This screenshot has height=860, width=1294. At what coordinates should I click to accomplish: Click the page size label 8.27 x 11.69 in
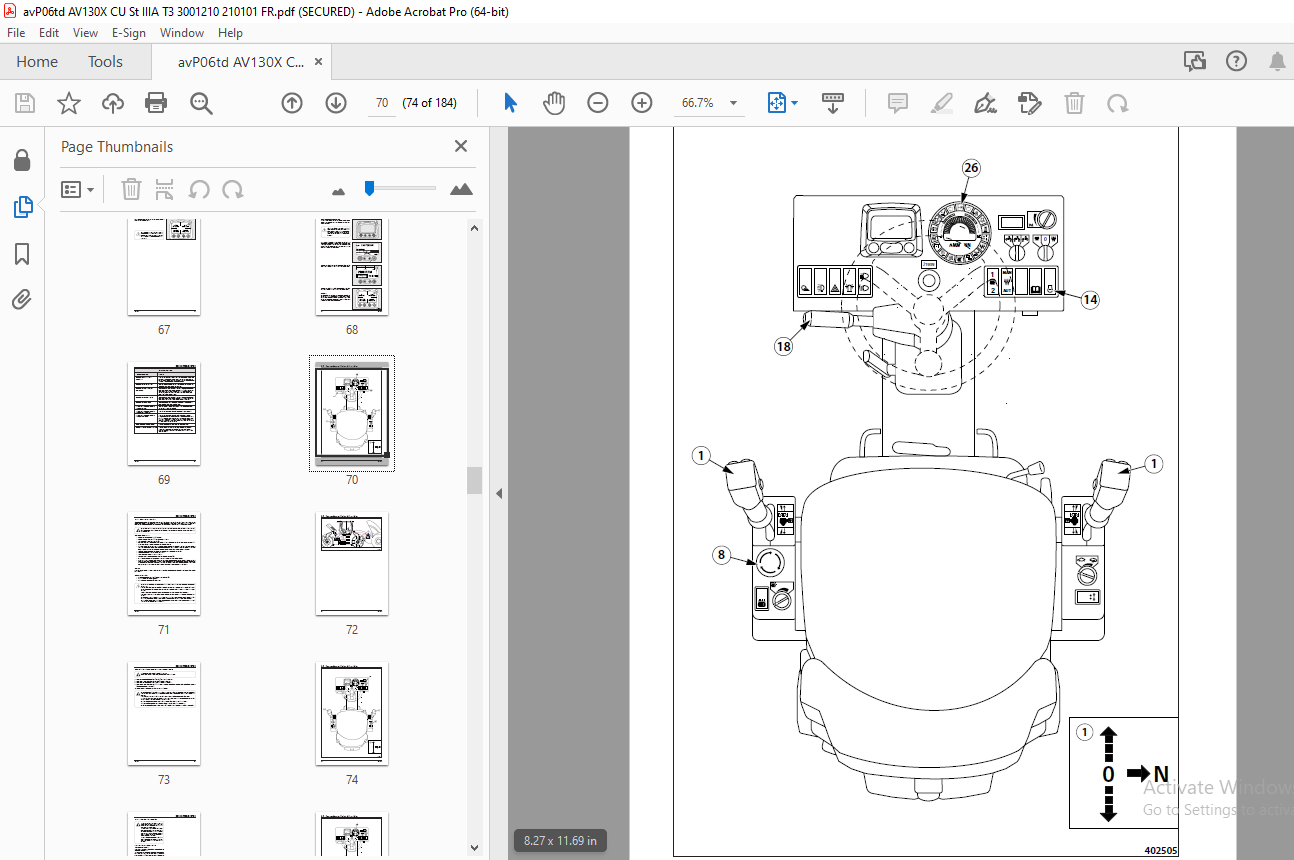pos(560,841)
